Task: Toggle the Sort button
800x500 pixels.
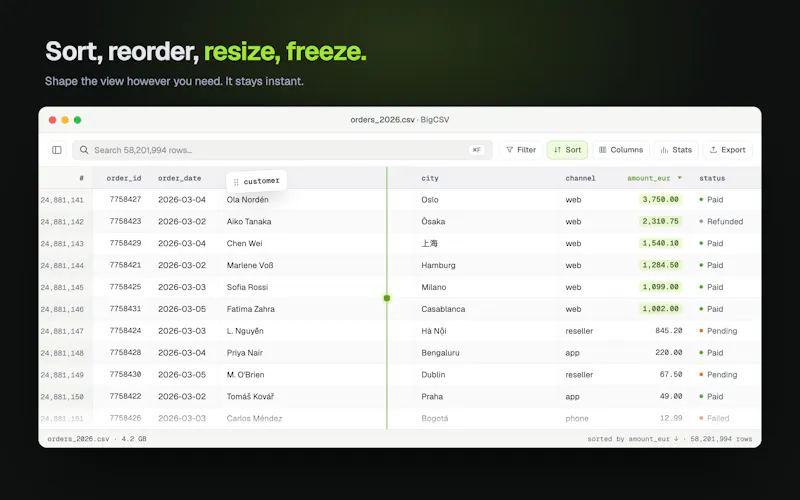Action: point(567,150)
